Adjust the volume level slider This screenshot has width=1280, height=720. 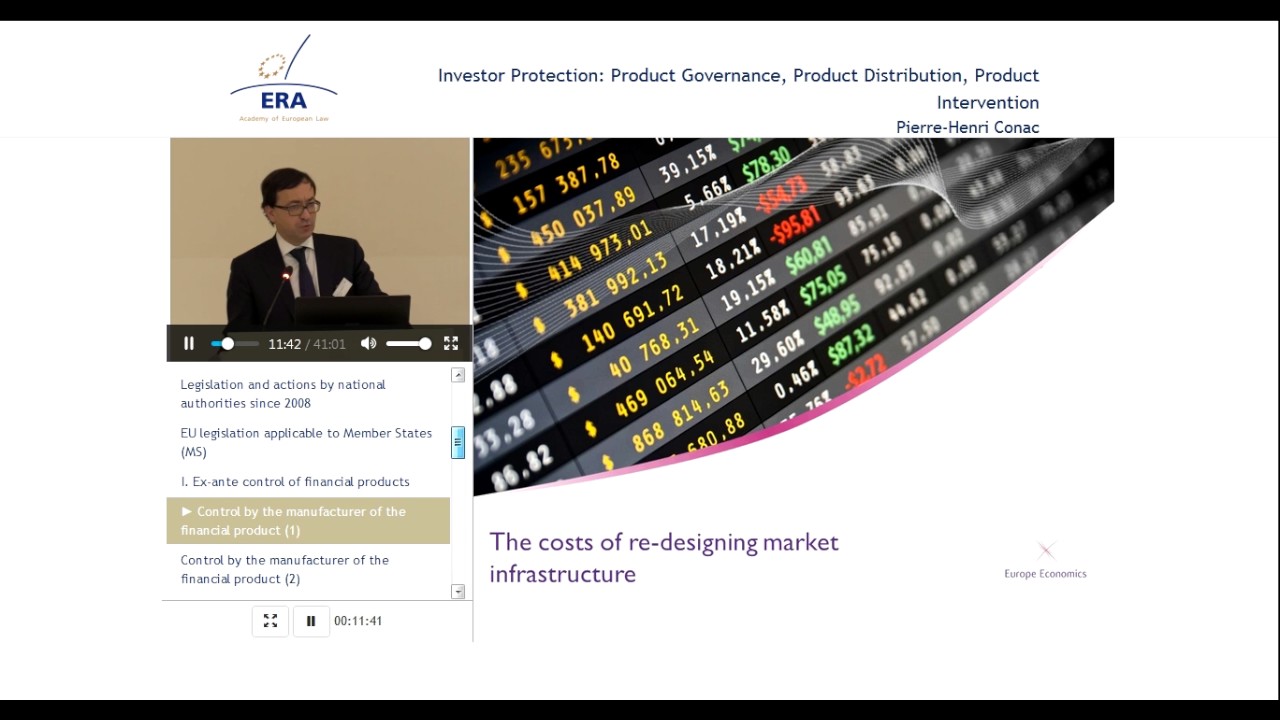[x=409, y=343]
